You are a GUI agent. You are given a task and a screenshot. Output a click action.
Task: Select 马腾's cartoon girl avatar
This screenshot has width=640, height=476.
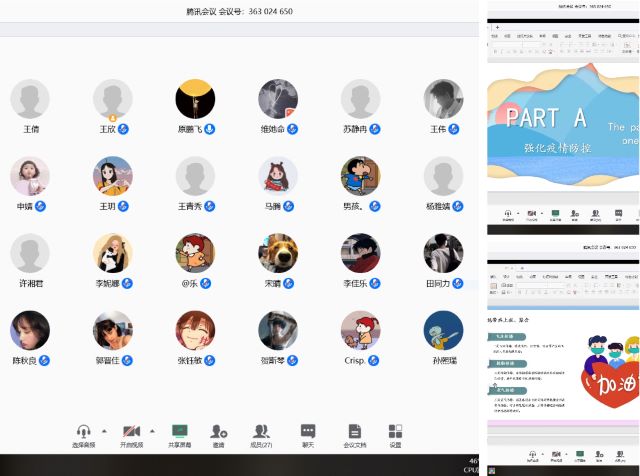point(278,176)
